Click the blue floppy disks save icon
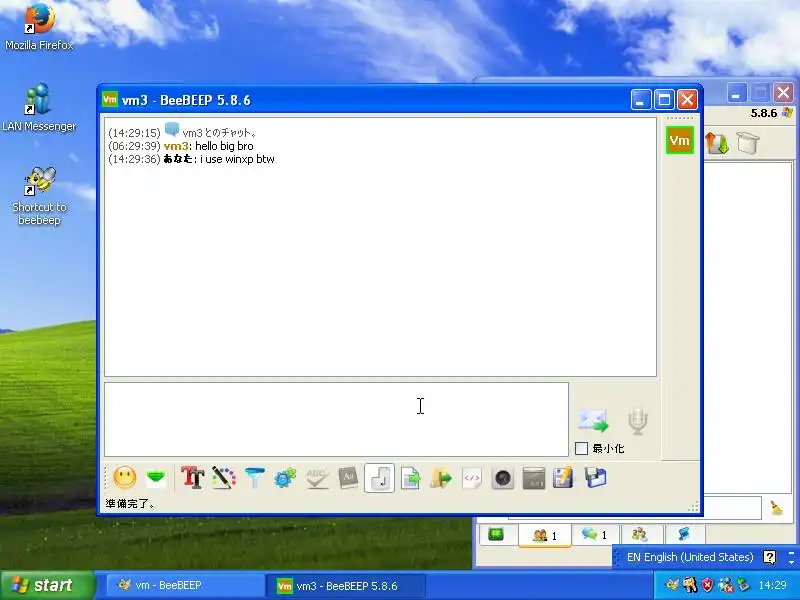This screenshot has width=800, height=600. 595,478
